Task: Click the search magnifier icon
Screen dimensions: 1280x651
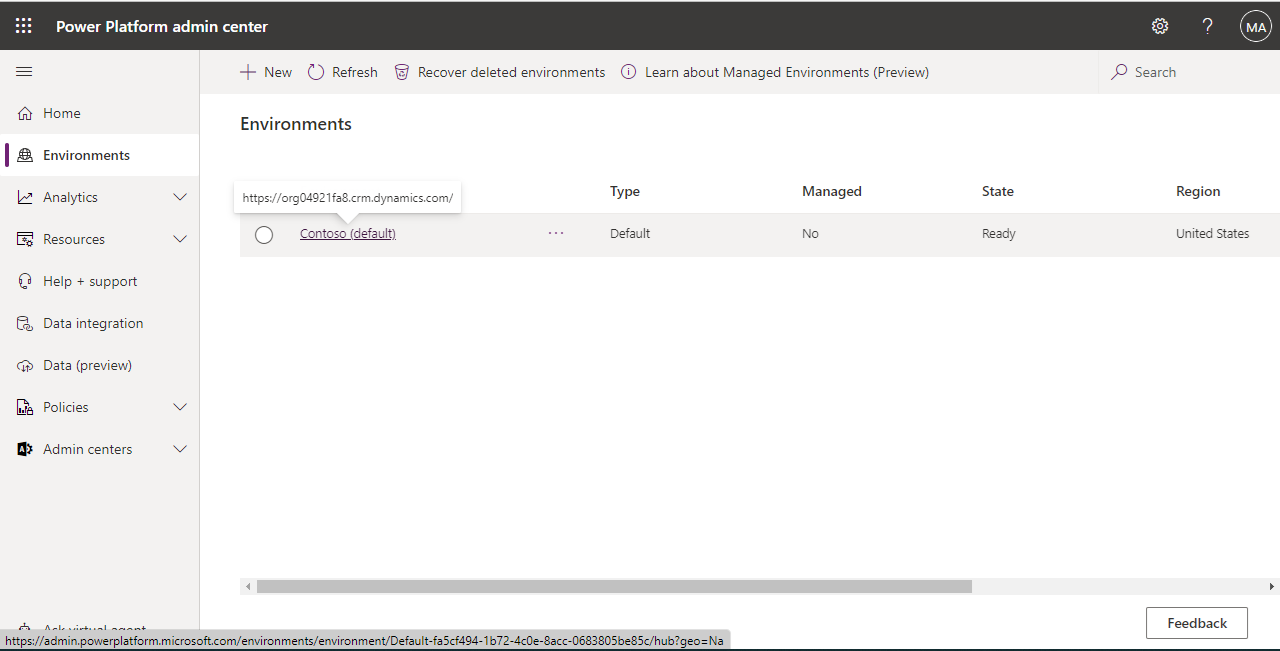Action: coord(1119,72)
